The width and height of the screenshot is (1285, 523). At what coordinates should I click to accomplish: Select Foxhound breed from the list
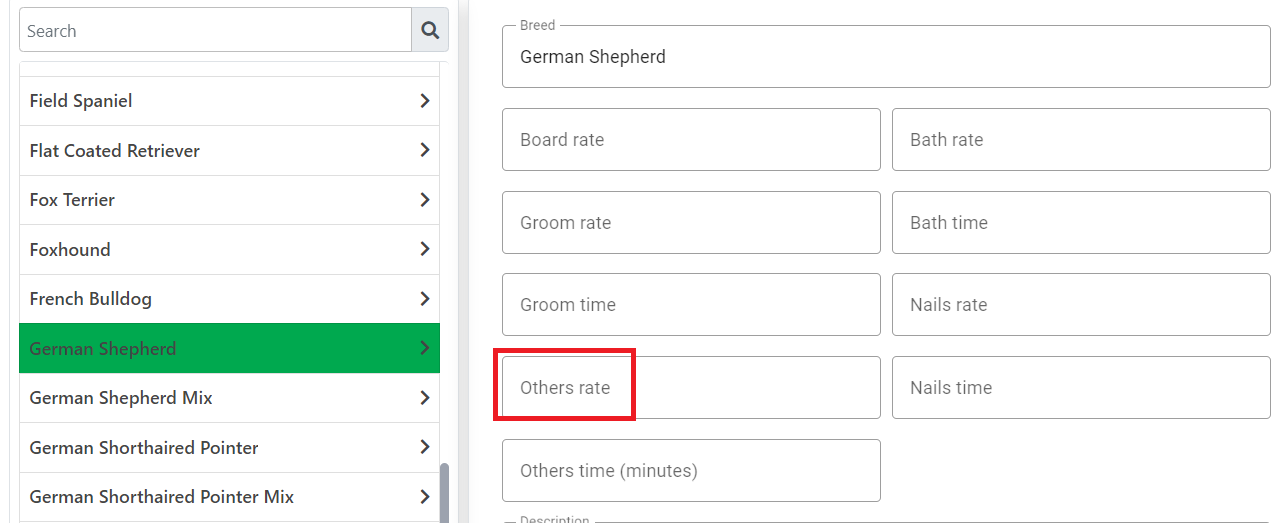click(x=229, y=250)
